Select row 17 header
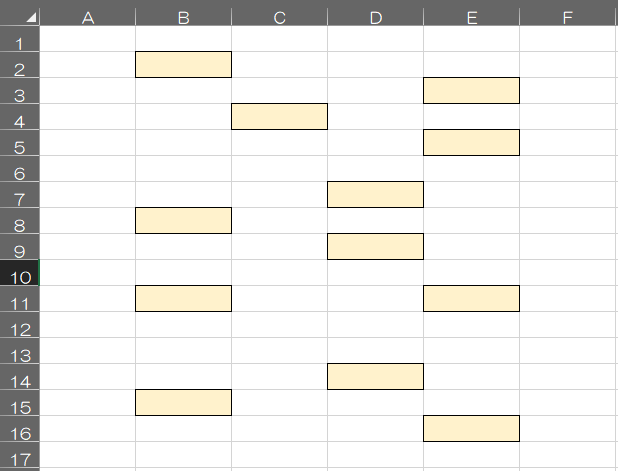Screen dimensions: 618x471 [19, 460]
